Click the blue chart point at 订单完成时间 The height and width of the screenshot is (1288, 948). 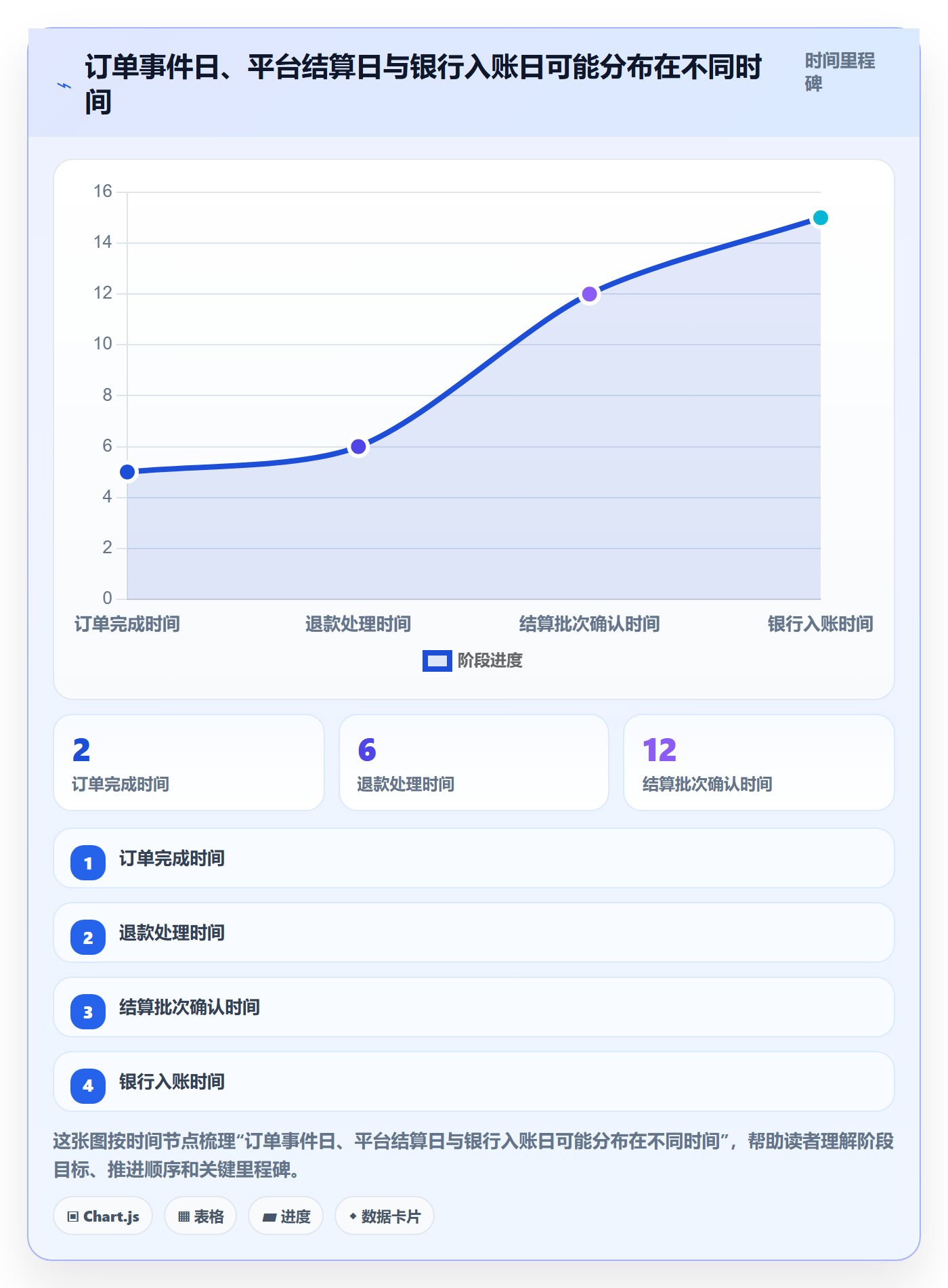127,472
